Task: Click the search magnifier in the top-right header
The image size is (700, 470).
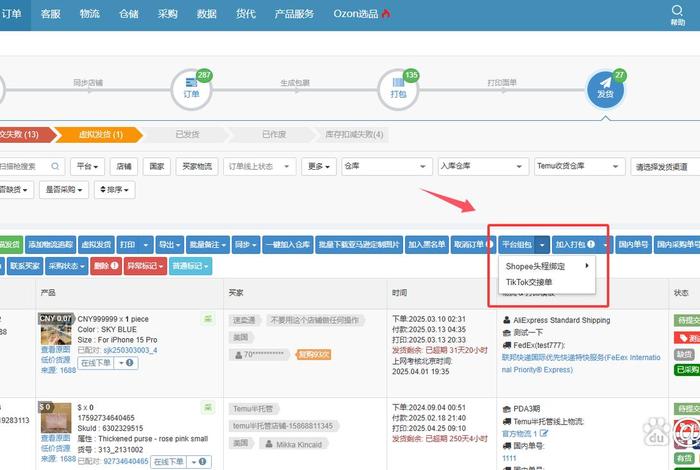Action: click(677, 10)
